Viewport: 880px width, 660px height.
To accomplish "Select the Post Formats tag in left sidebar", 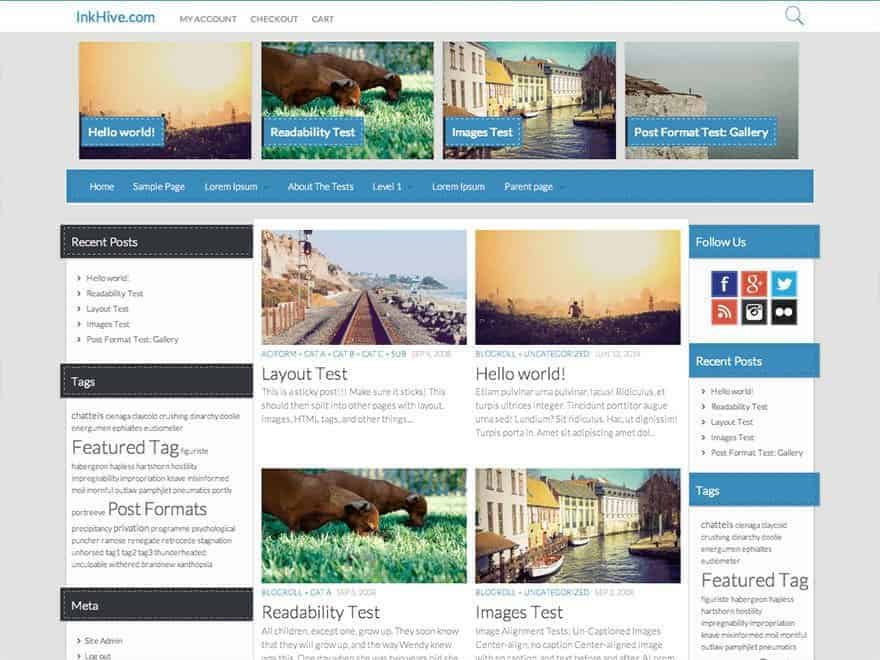I will [157, 510].
